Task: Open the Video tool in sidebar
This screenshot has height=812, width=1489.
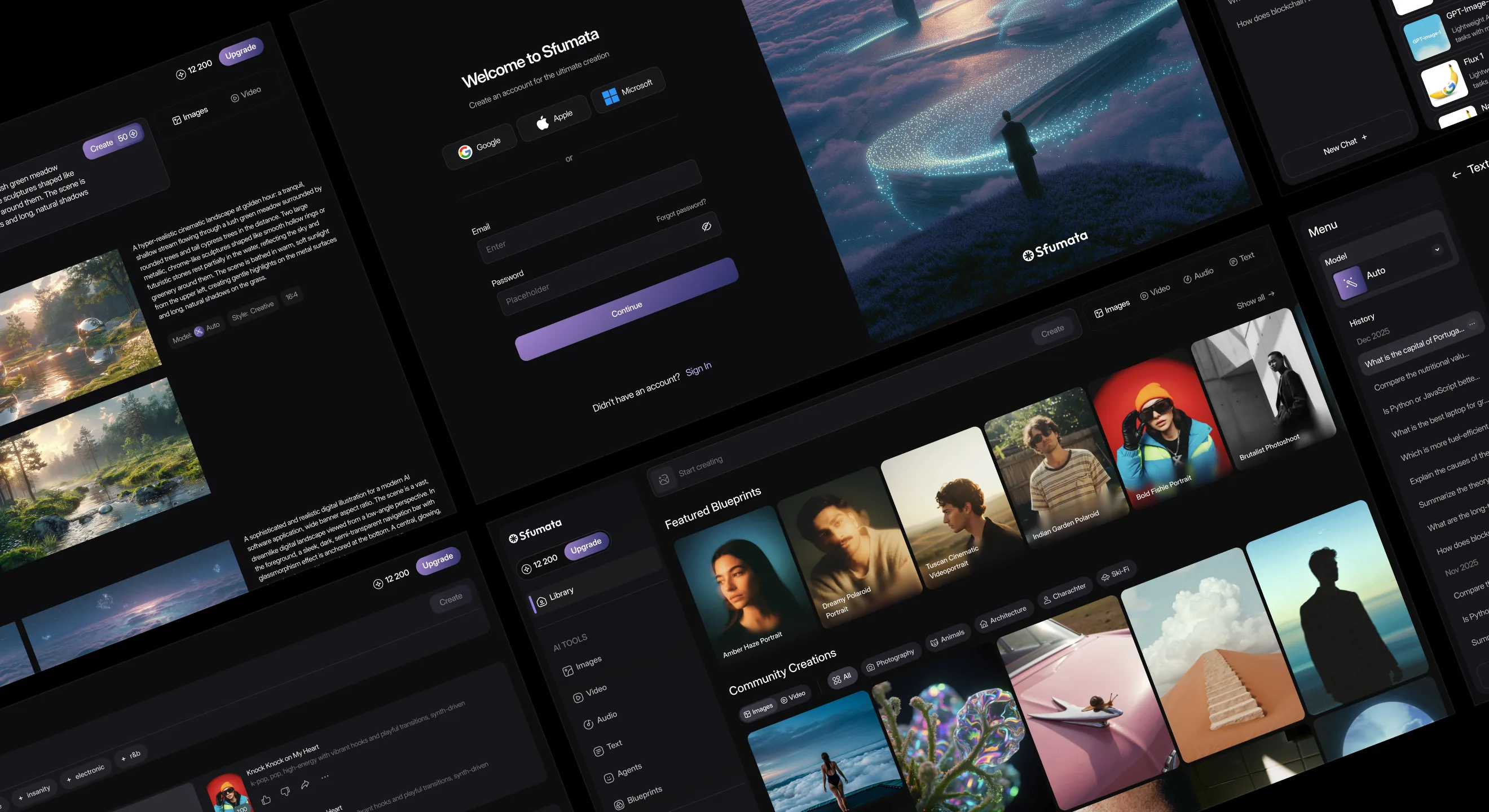Action: click(x=590, y=694)
